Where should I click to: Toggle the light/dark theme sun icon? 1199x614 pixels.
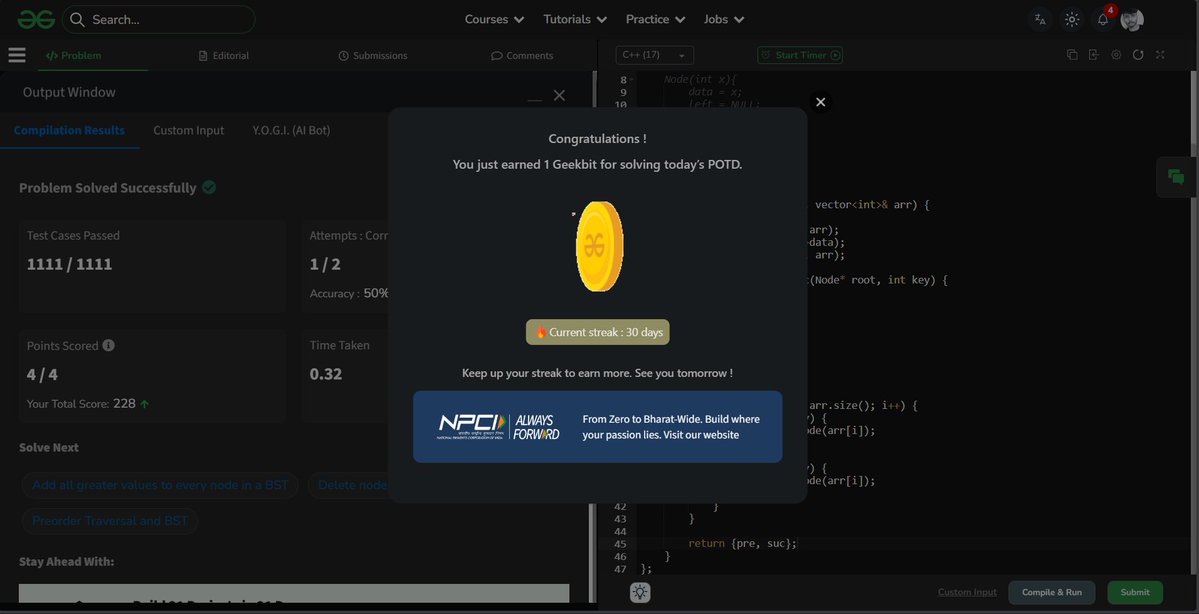pyautogui.click(x=1072, y=19)
